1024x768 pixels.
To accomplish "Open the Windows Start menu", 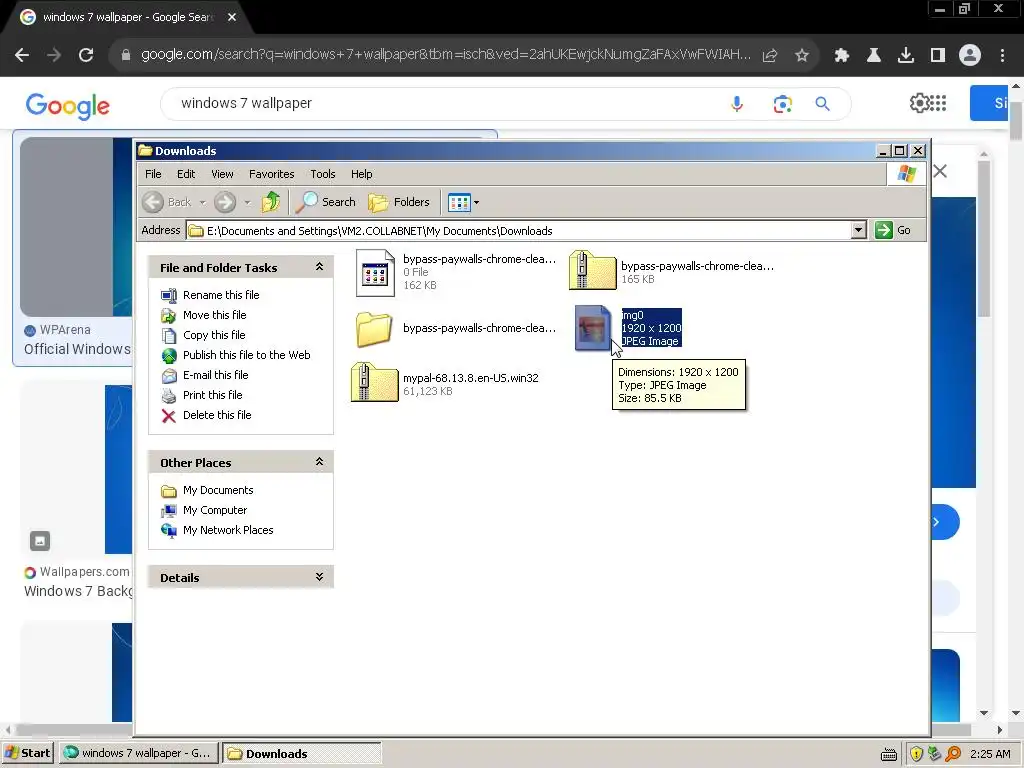I will [28, 753].
